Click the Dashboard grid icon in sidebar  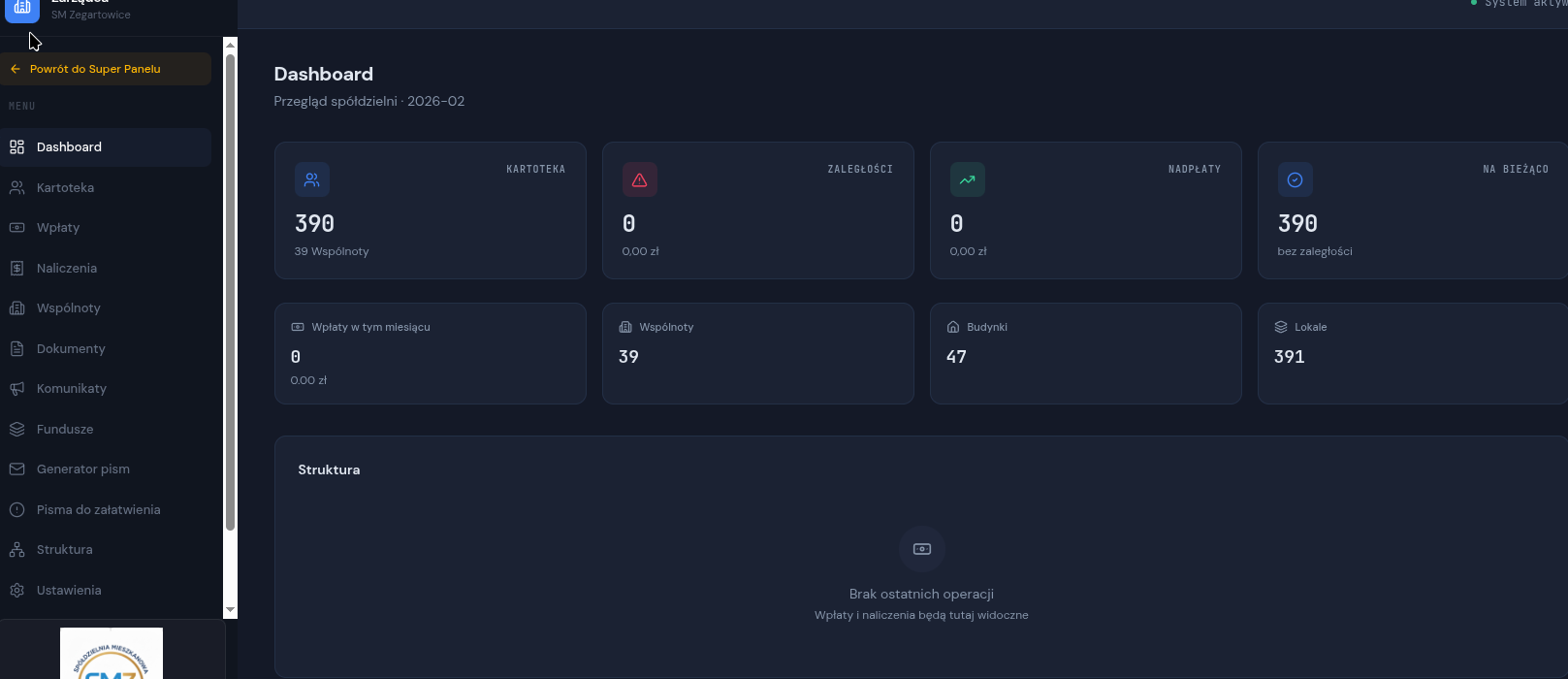[16, 147]
